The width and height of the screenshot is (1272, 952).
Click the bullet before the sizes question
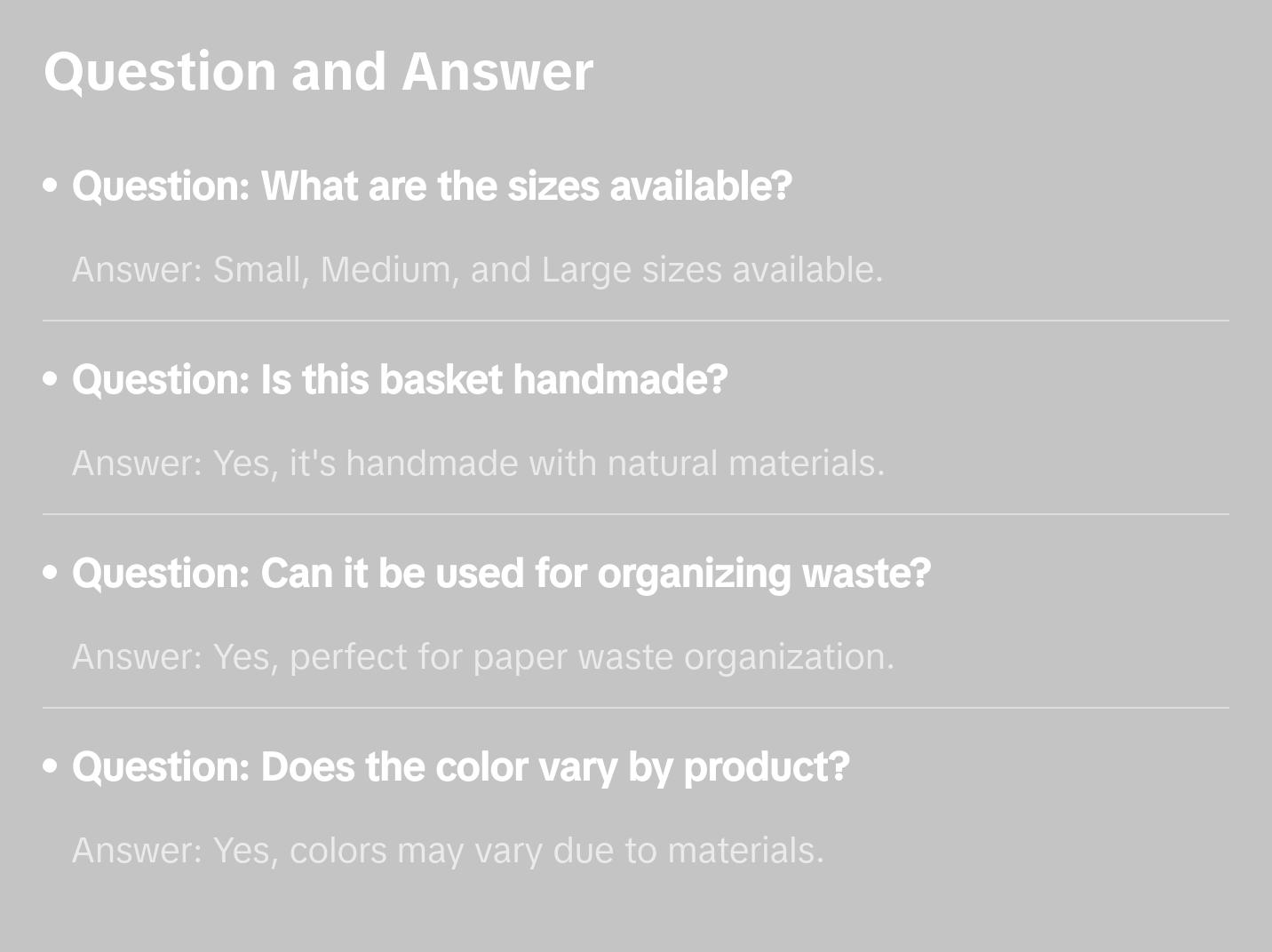tap(51, 186)
